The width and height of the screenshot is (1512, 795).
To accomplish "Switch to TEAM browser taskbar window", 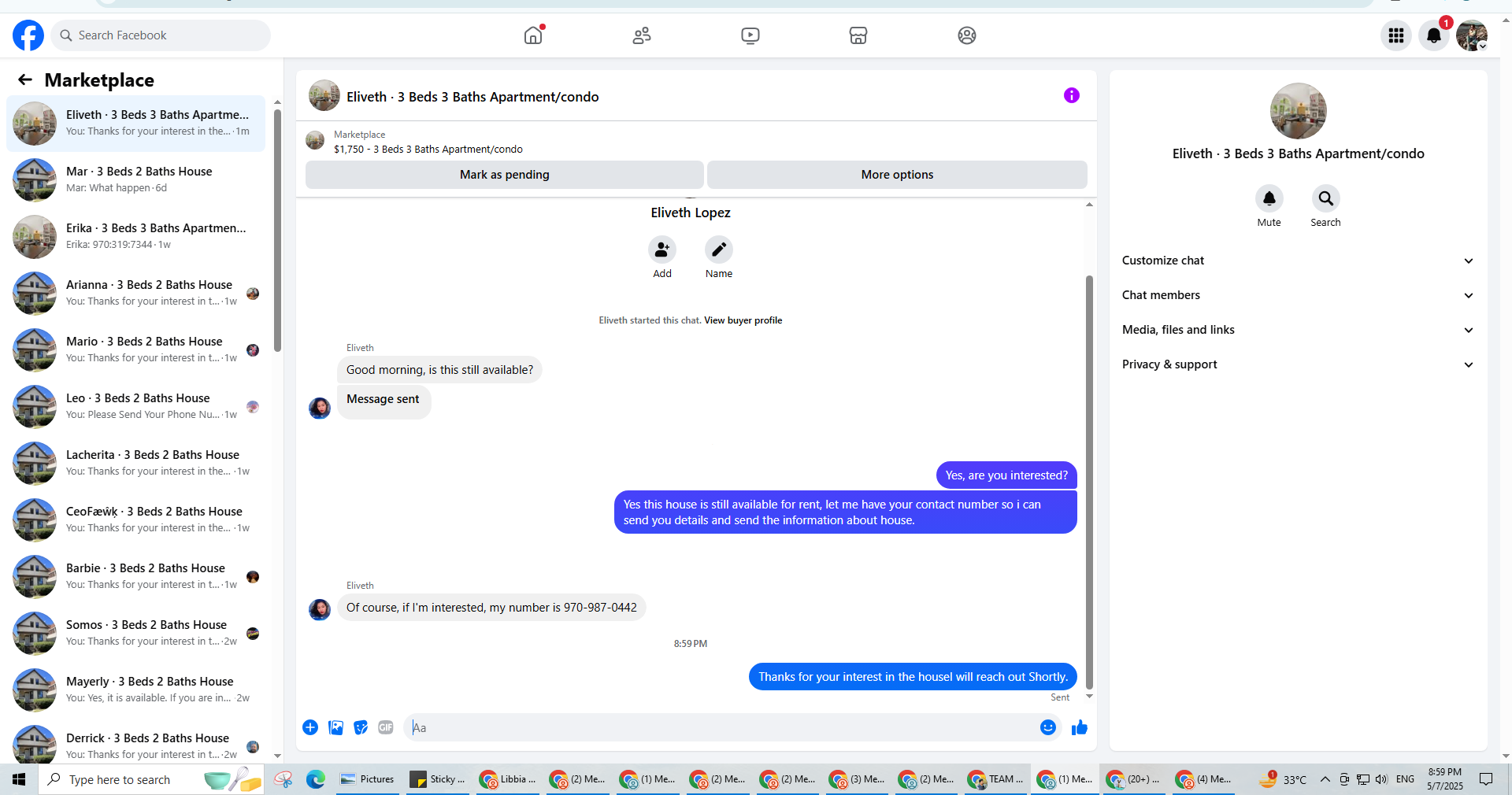I will tap(996, 779).
